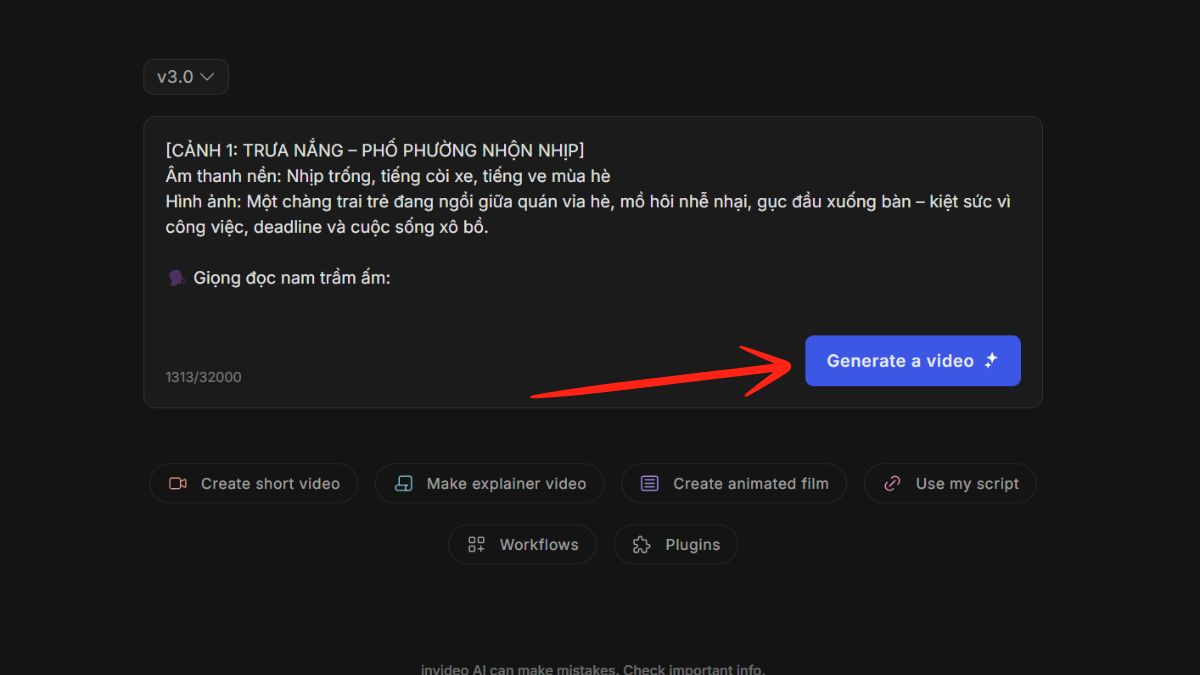The width and height of the screenshot is (1200, 675).
Task: Click the "CẢNH 1: TRƯA NẮNG" heading line
Action: [x=375, y=150]
